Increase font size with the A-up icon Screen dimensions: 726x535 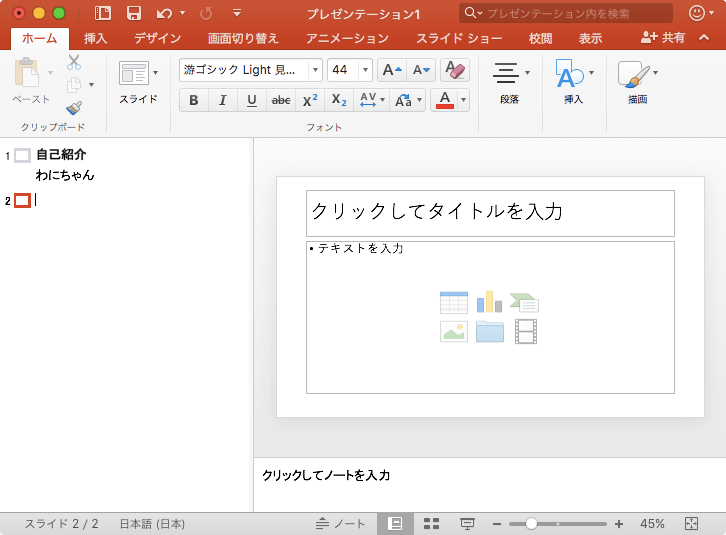click(x=391, y=70)
